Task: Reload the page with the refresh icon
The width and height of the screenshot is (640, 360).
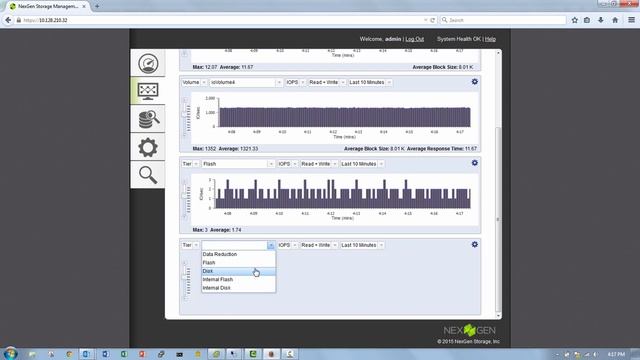Action: tap(432, 20)
